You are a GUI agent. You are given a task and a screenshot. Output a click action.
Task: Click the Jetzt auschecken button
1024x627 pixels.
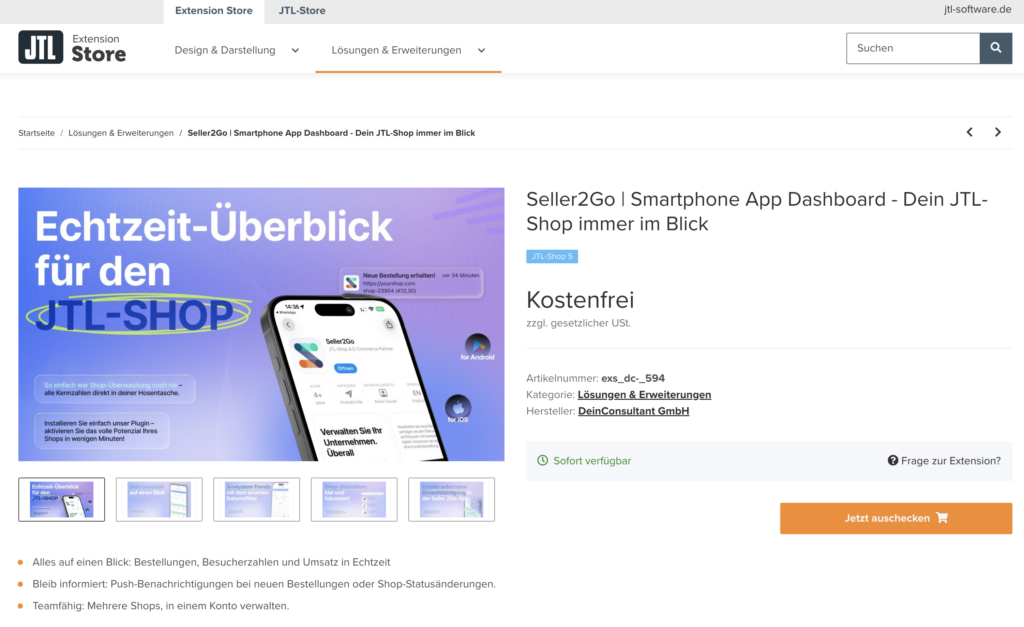coord(895,518)
